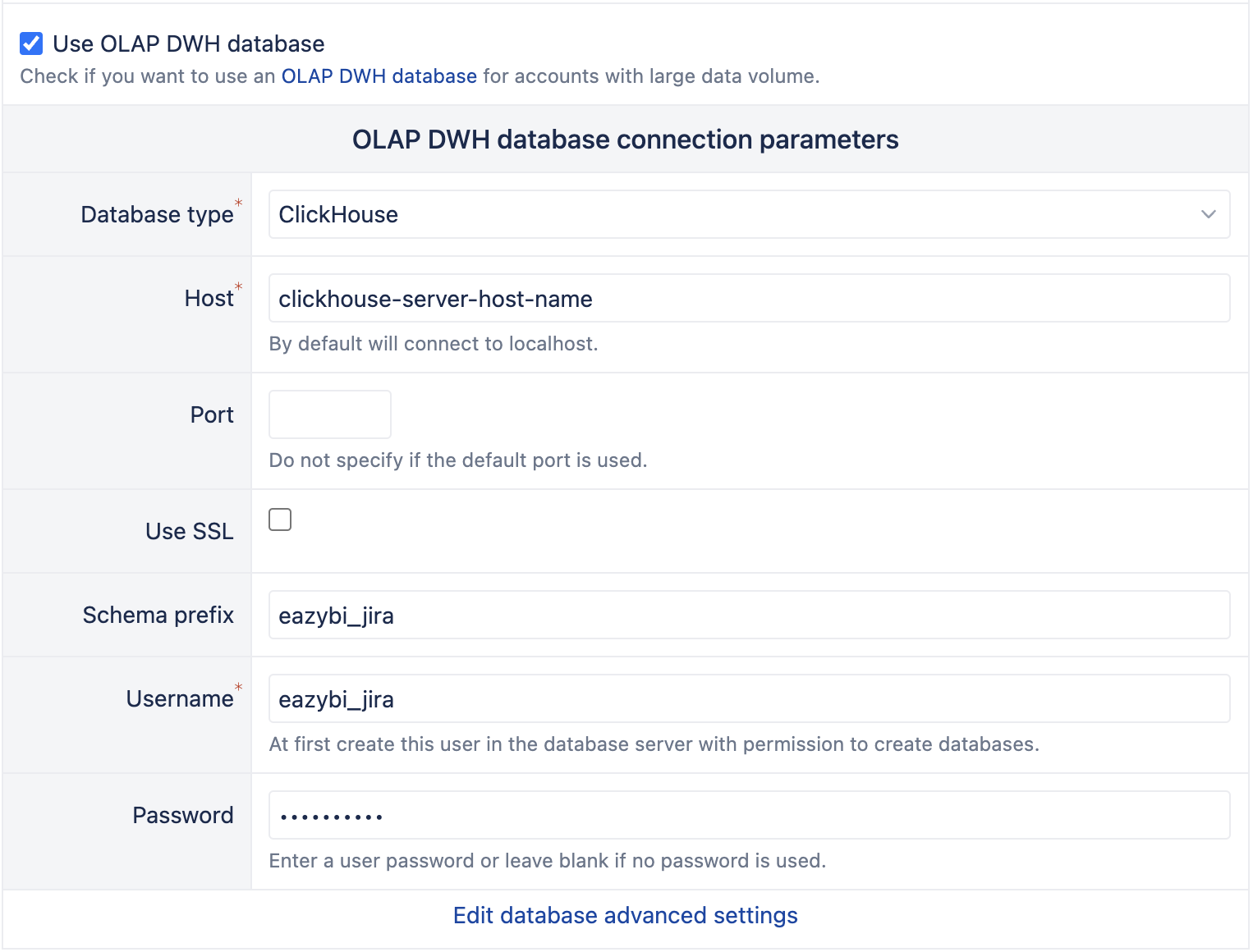Click the chevron arrow in Database type selector

pos(1208,214)
